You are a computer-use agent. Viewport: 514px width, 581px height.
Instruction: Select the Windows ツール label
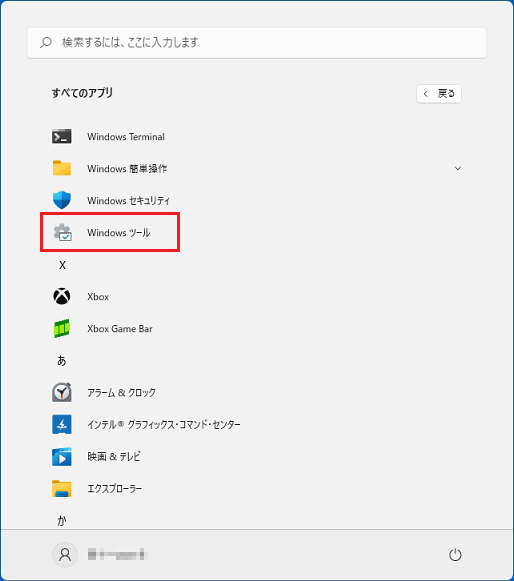coord(119,233)
